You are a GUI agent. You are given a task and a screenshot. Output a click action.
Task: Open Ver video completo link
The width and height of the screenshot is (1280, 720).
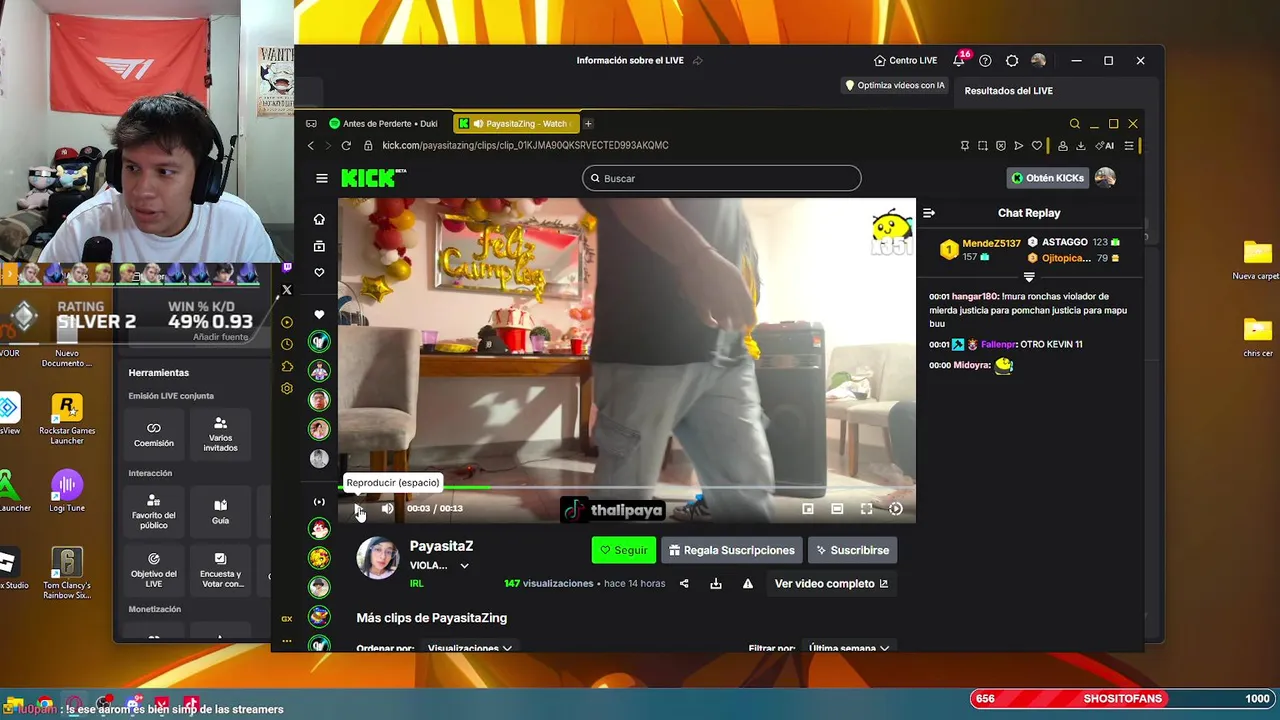pos(831,584)
